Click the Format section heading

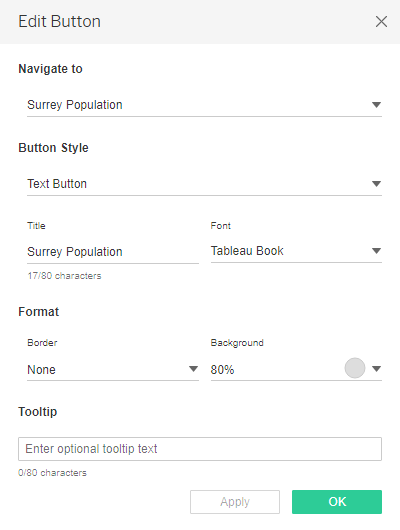pyautogui.click(x=39, y=312)
